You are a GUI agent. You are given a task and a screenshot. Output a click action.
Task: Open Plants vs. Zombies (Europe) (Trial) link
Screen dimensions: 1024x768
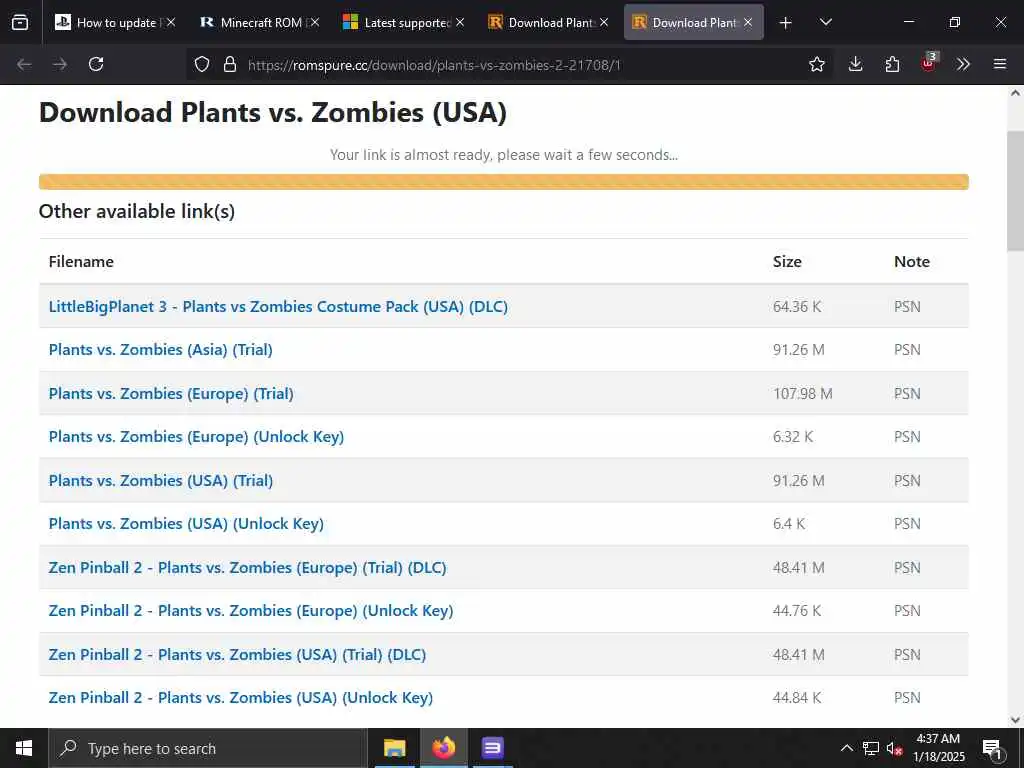(171, 393)
